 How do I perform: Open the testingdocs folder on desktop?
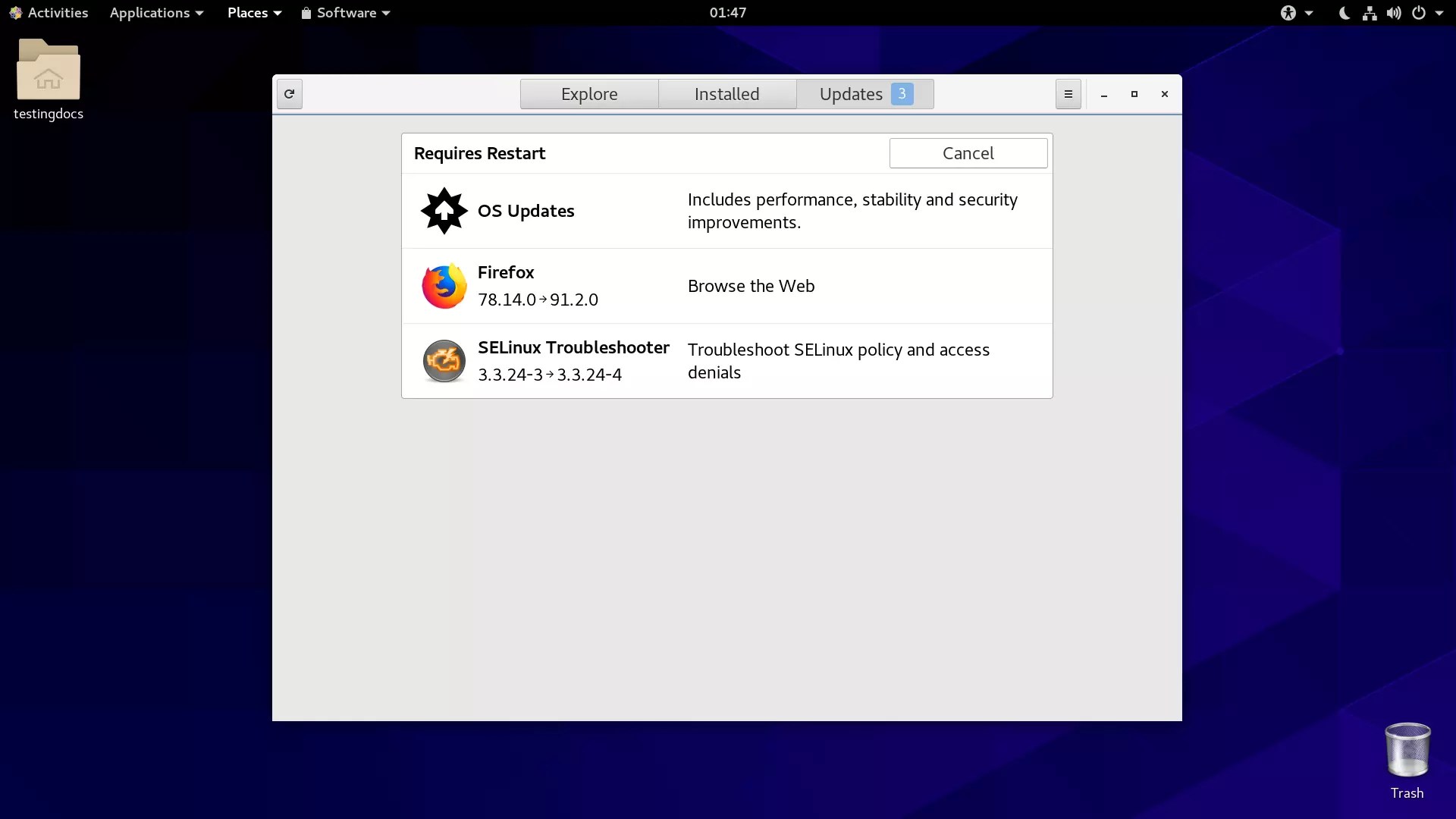48,72
